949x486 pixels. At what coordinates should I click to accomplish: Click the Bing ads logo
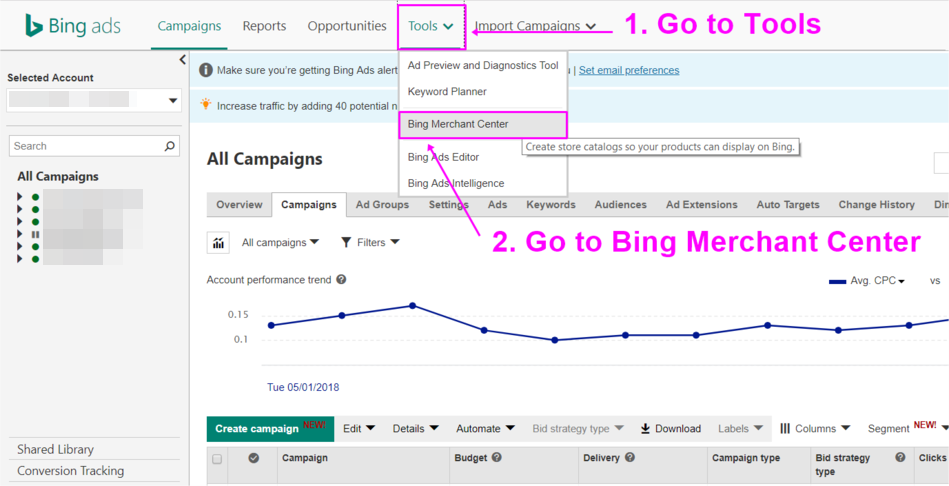click(72, 27)
